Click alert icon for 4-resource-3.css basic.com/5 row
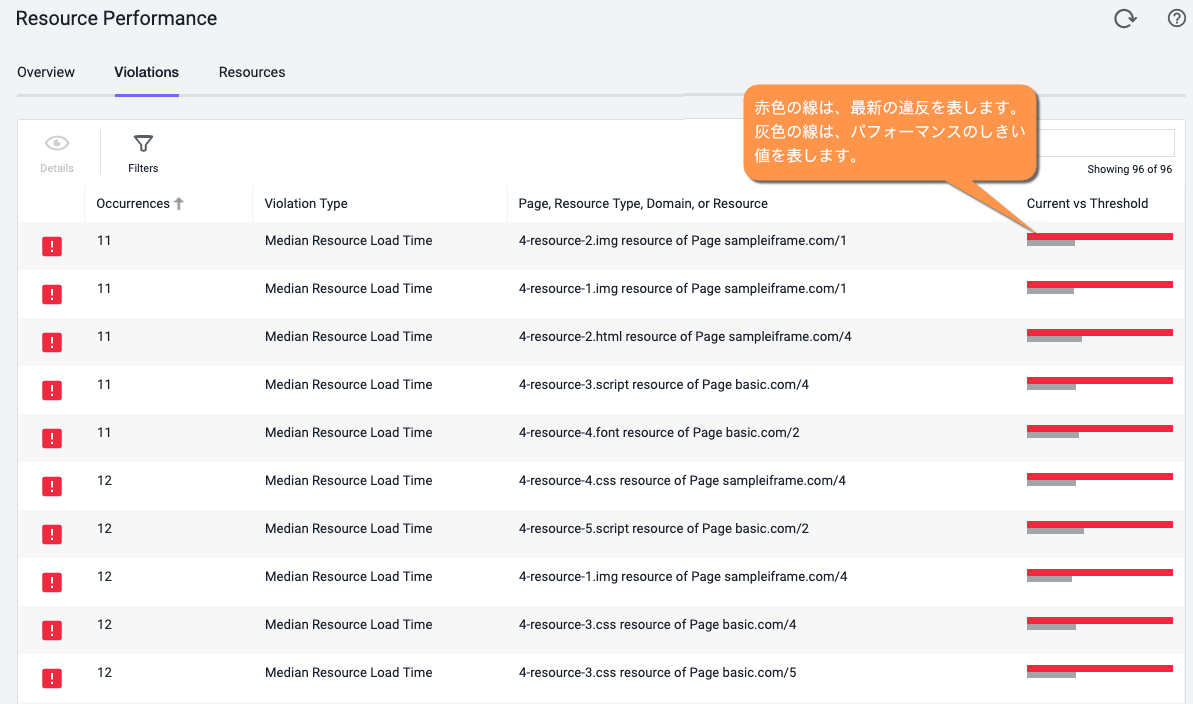Screen dimensions: 1193x704 pyautogui.click(x=52, y=677)
